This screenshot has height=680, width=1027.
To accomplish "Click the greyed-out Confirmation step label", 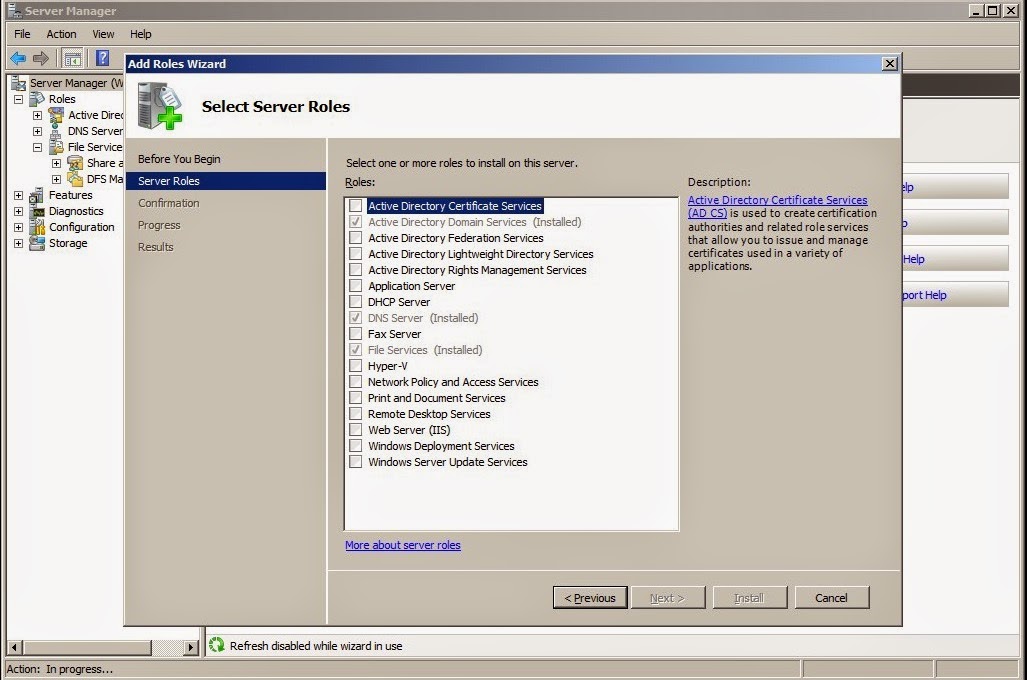I will pos(168,203).
